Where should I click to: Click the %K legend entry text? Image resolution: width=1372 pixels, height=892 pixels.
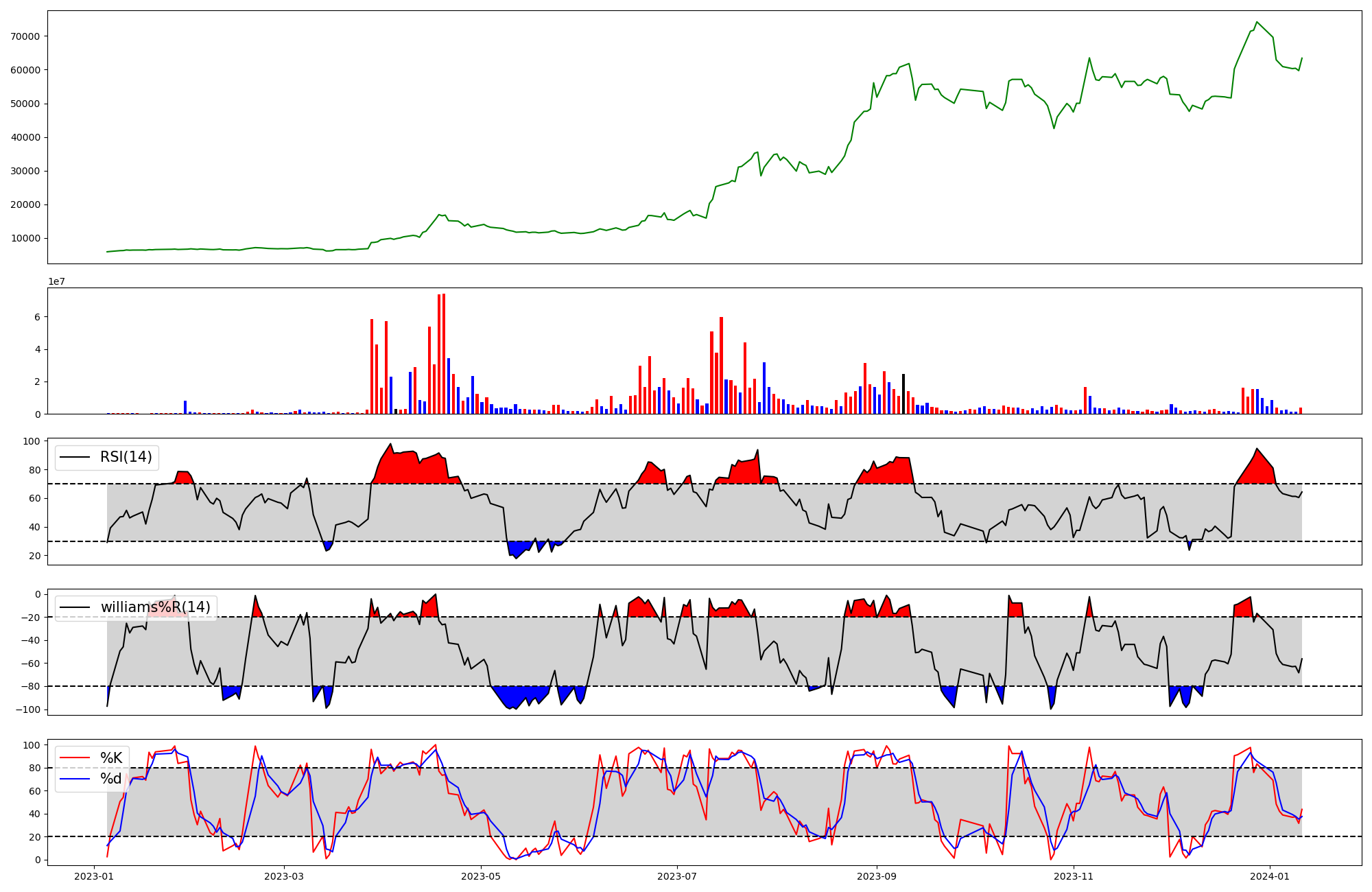pos(111,758)
